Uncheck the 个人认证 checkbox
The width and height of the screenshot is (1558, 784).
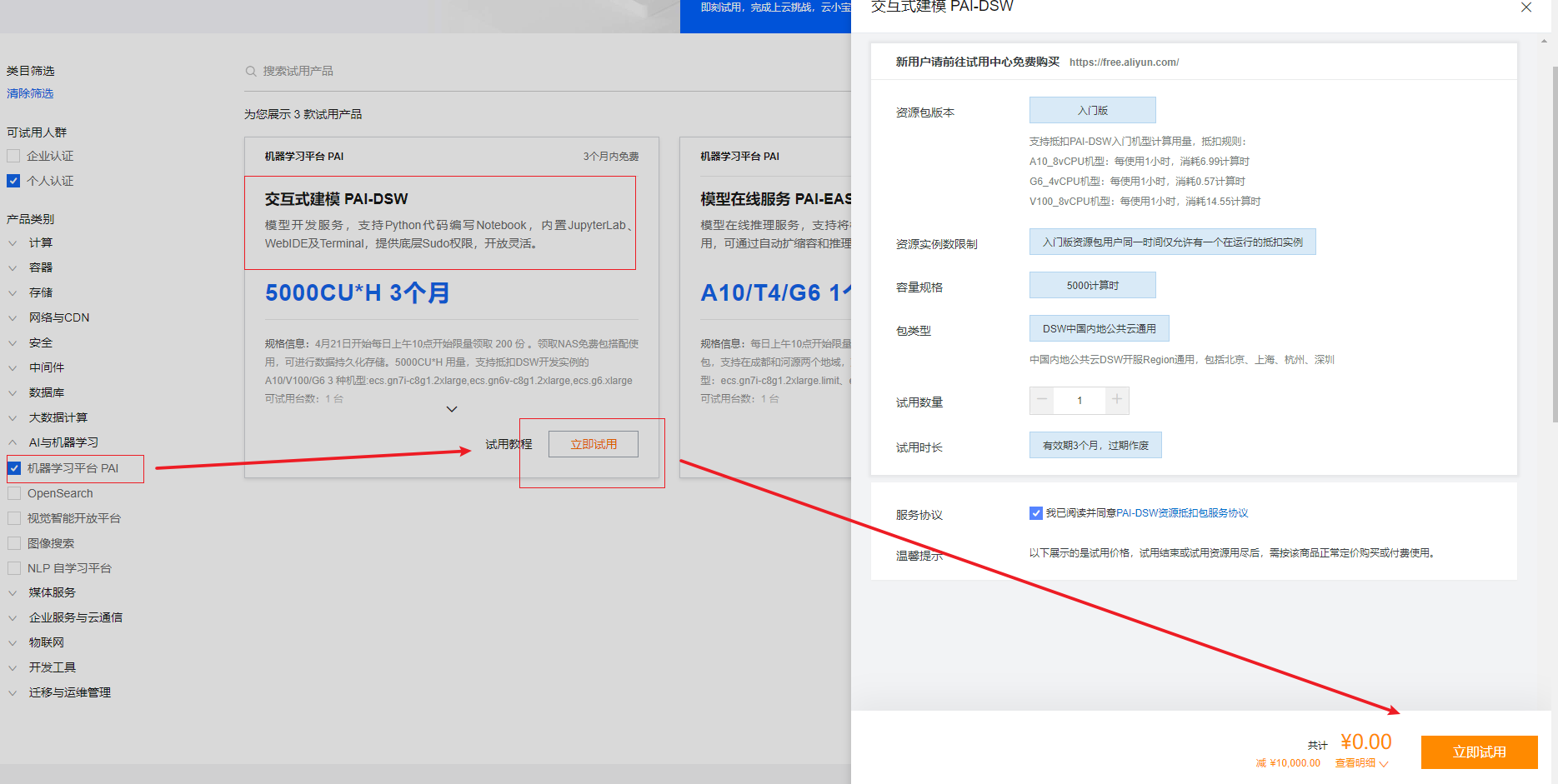(13, 181)
